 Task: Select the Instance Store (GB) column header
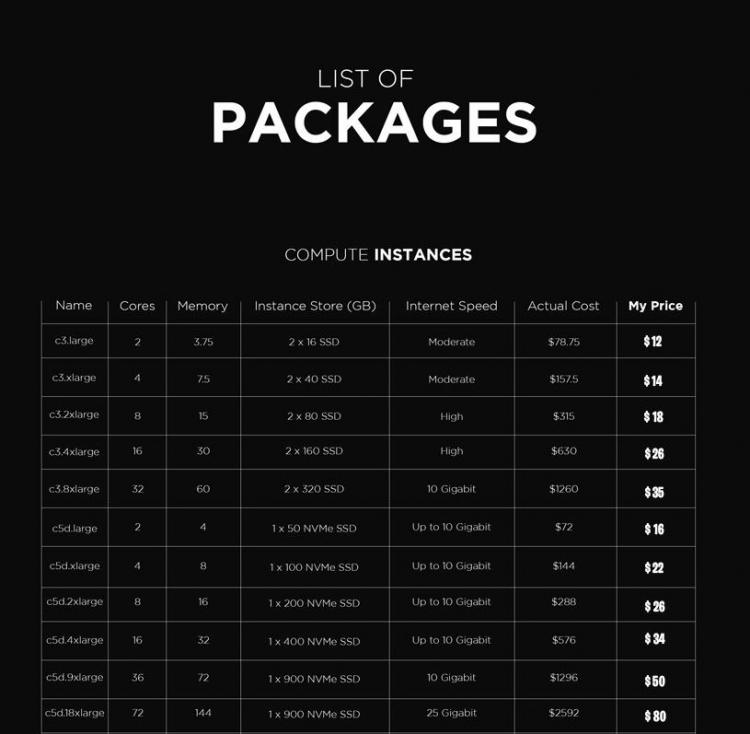pos(315,306)
